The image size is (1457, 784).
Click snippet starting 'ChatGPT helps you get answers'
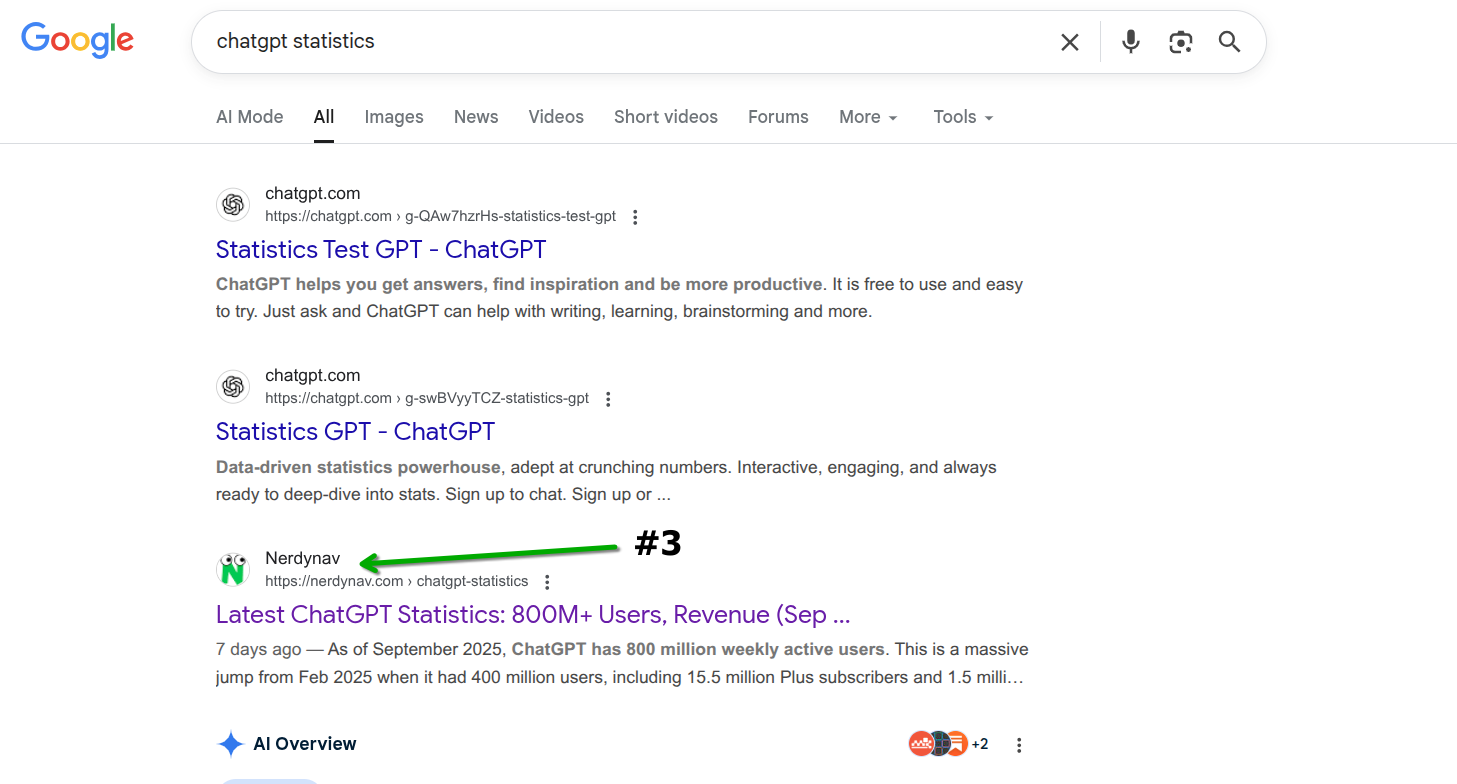click(x=619, y=298)
